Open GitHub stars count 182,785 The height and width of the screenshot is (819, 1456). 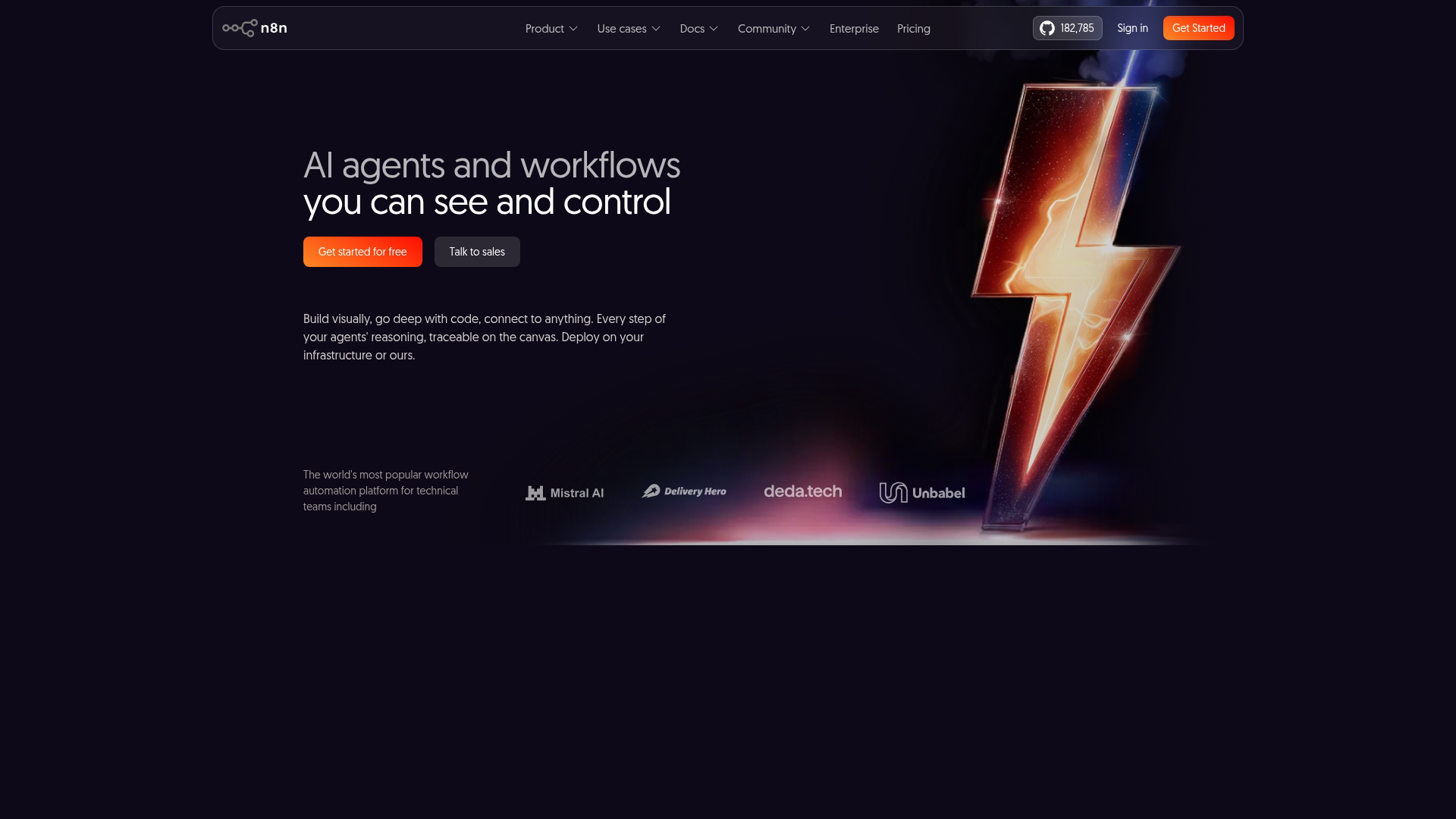(x=1077, y=28)
